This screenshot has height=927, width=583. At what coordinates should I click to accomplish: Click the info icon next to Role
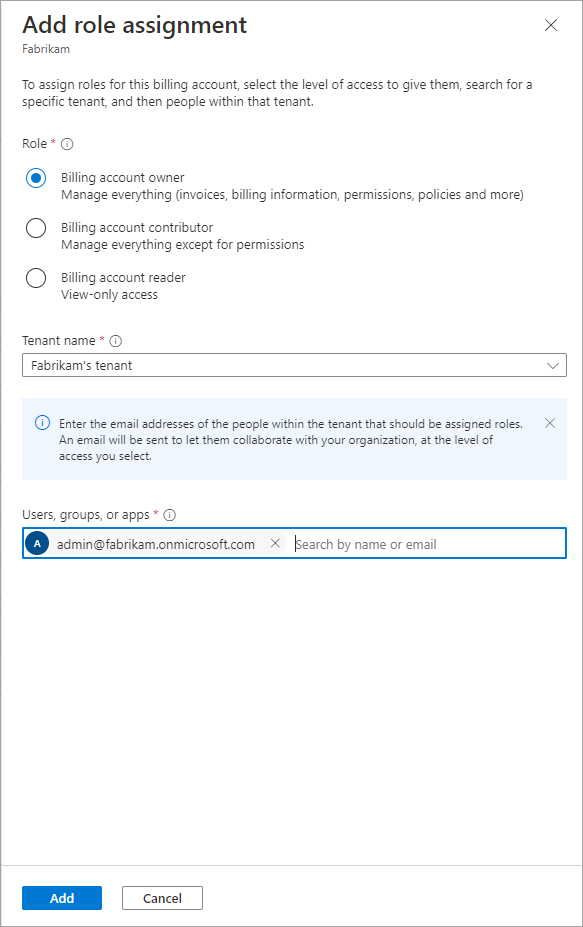pos(67,144)
